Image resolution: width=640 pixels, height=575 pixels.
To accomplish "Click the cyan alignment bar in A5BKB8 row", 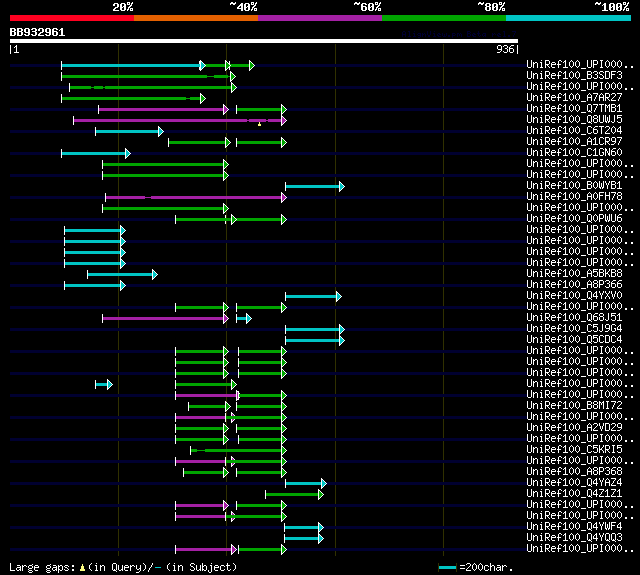I will click(120, 274).
